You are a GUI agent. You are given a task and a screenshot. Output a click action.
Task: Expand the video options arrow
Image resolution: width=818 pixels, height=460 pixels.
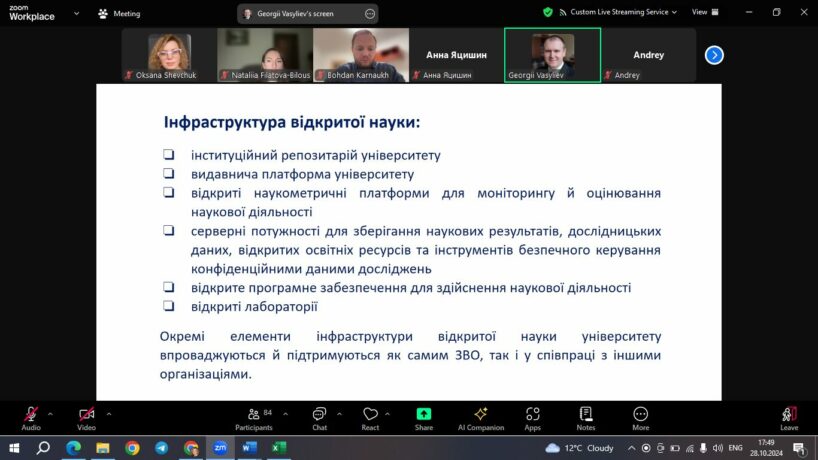pyautogui.click(x=108, y=411)
